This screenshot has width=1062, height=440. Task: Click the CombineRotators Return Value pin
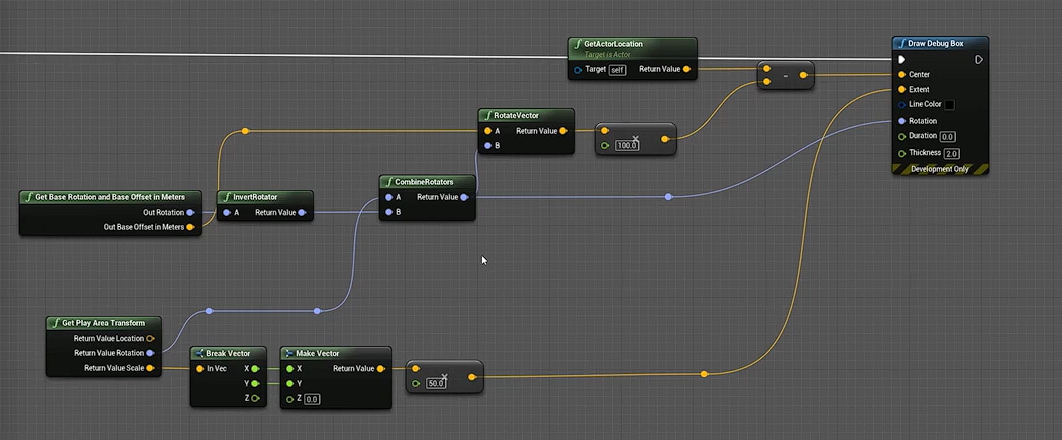(464, 198)
